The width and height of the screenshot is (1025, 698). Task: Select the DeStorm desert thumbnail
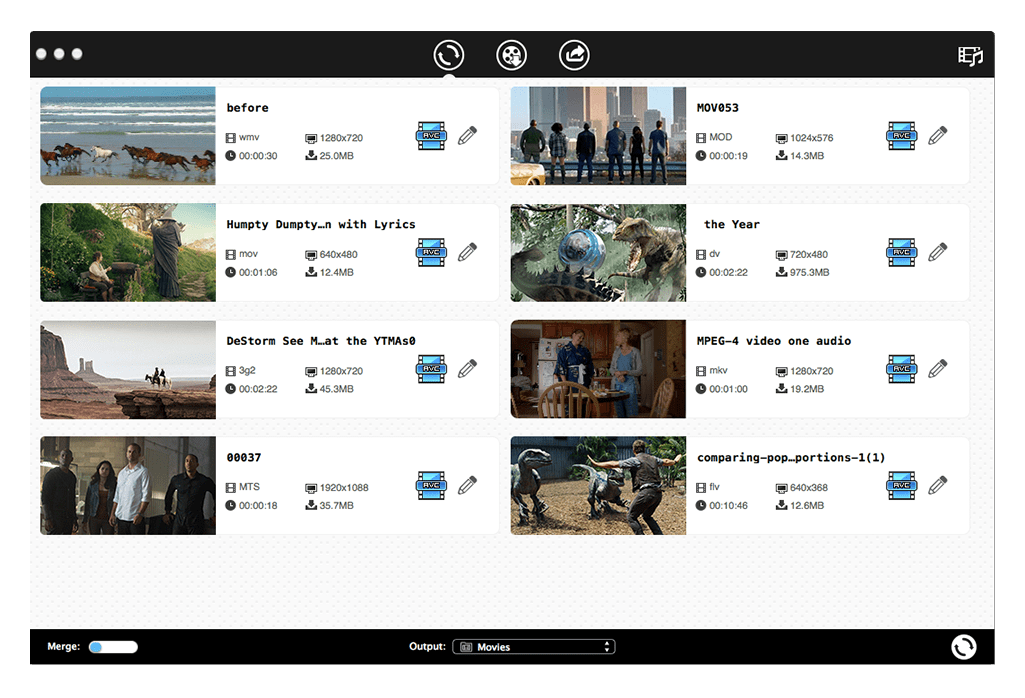128,369
